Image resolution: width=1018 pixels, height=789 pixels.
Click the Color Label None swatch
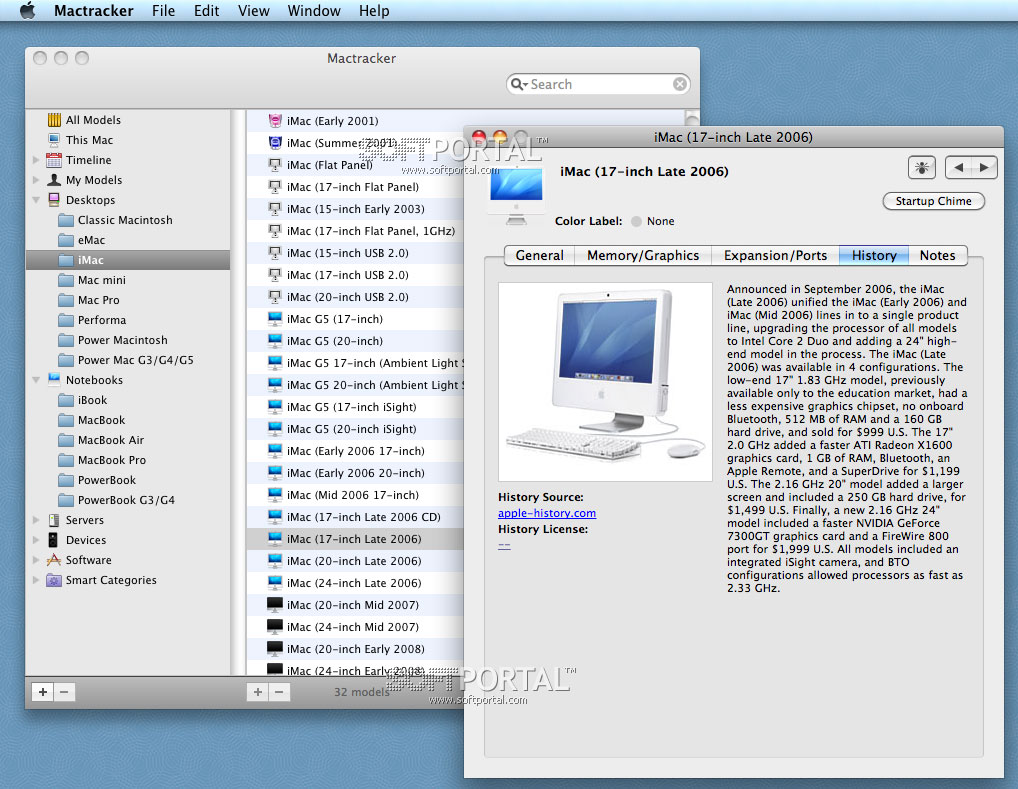636,221
